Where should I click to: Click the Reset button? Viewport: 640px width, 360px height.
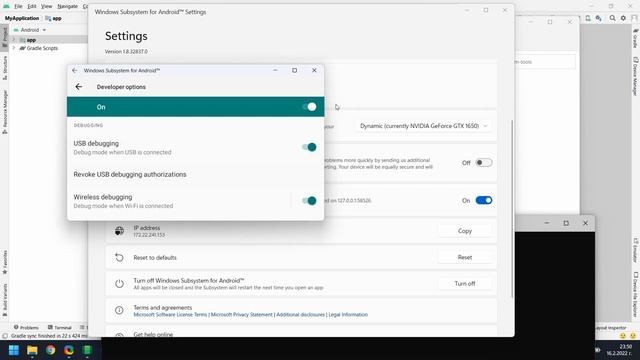point(464,258)
